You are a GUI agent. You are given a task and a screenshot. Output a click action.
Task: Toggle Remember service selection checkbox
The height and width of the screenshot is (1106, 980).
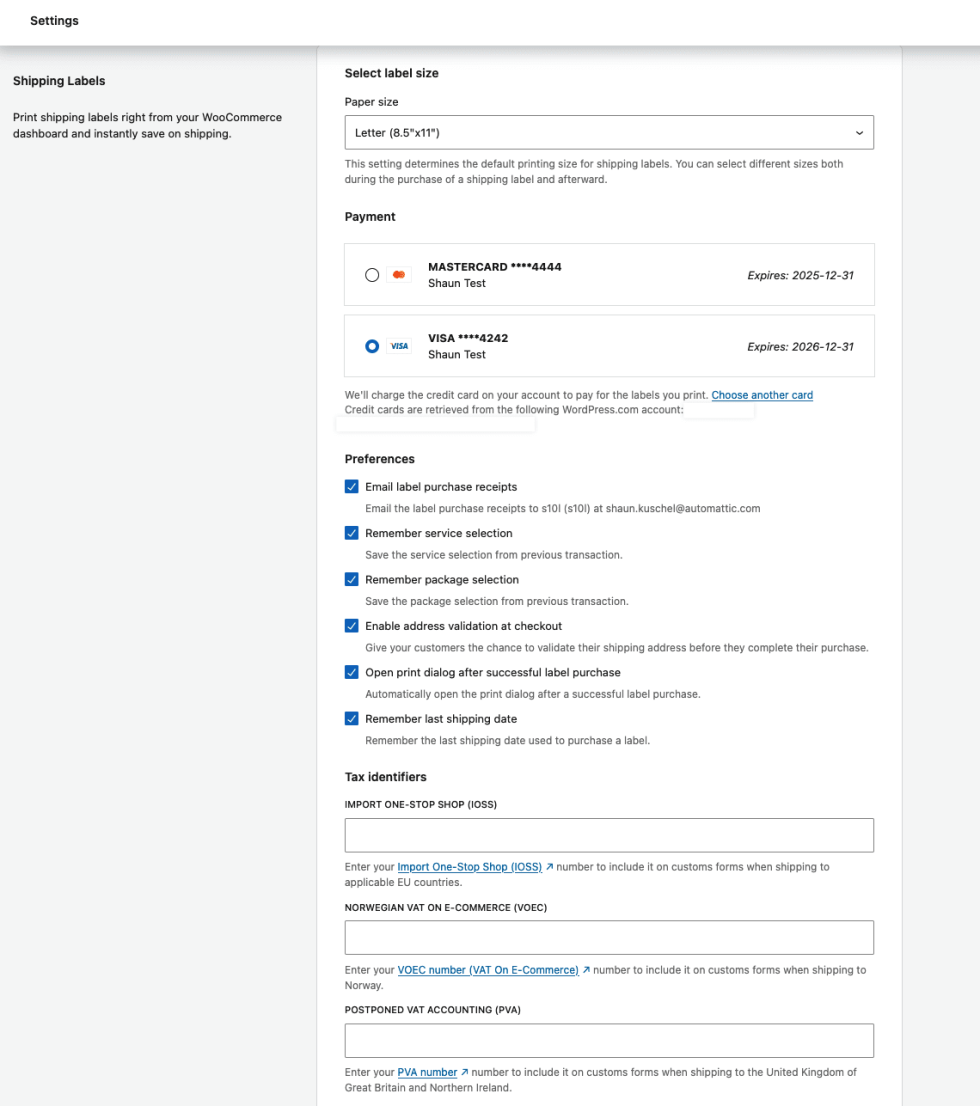352,533
